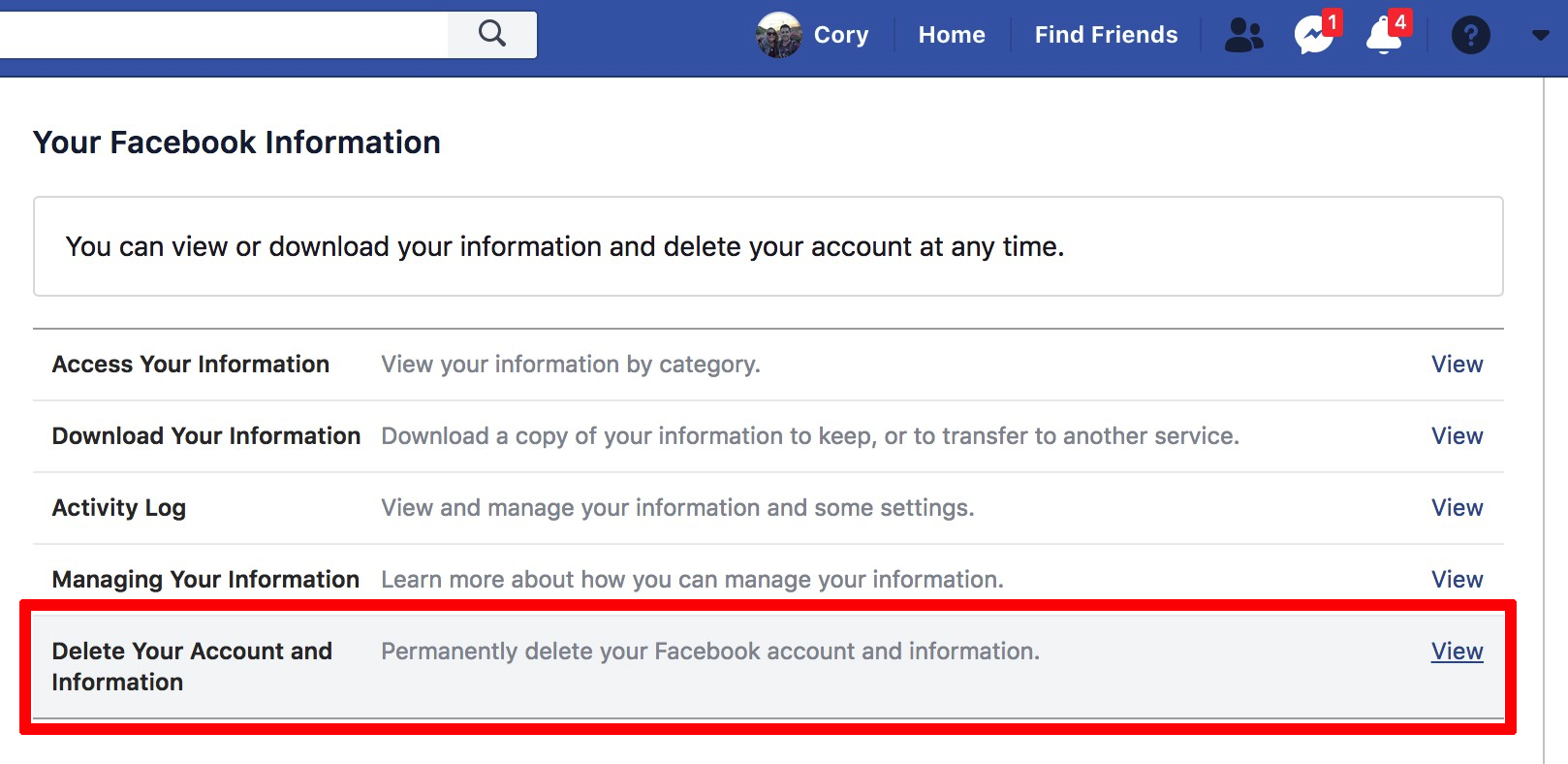Image resolution: width=1568 pixels, height=764 pixels.
Task: Go to Cory's profile link
Action: click(840, 35)
